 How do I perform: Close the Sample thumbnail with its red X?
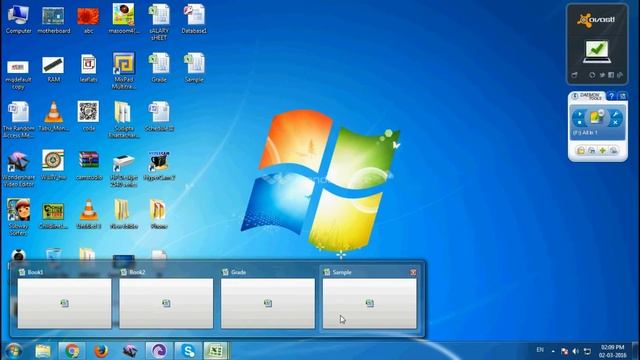413,272
